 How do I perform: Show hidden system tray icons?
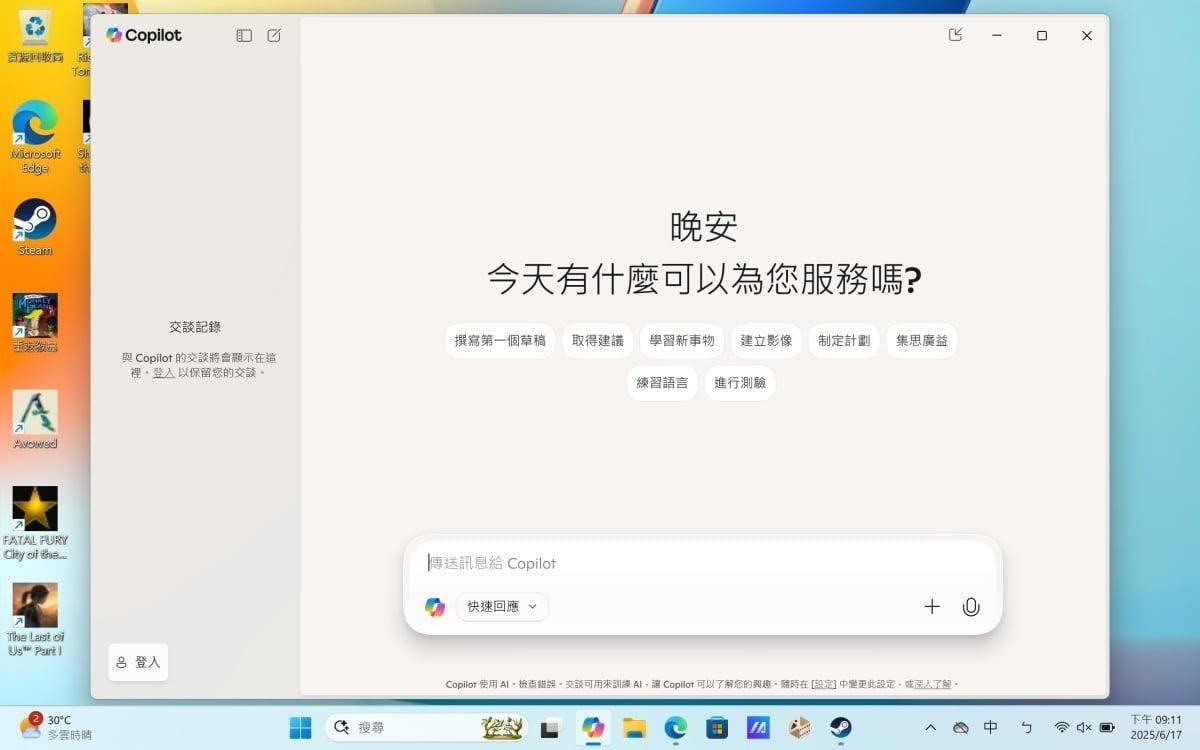click(930, 728)
